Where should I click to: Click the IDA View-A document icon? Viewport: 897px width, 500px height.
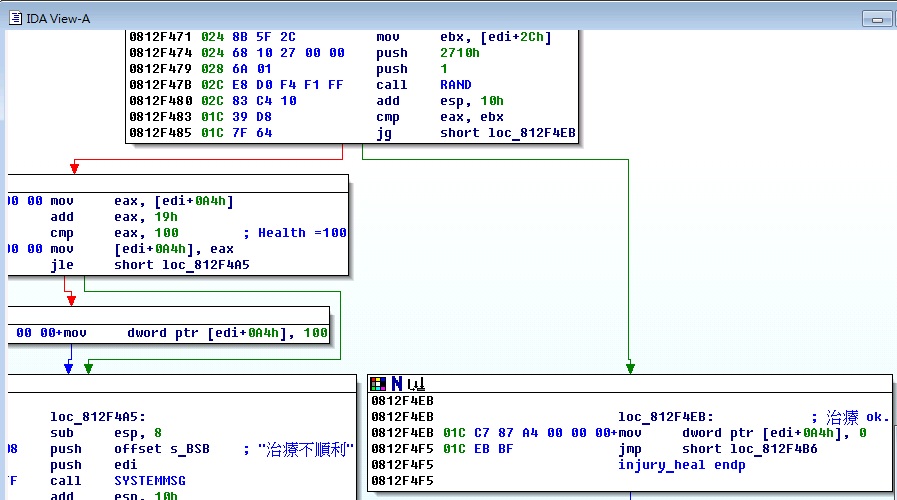[x=15, y=18]
